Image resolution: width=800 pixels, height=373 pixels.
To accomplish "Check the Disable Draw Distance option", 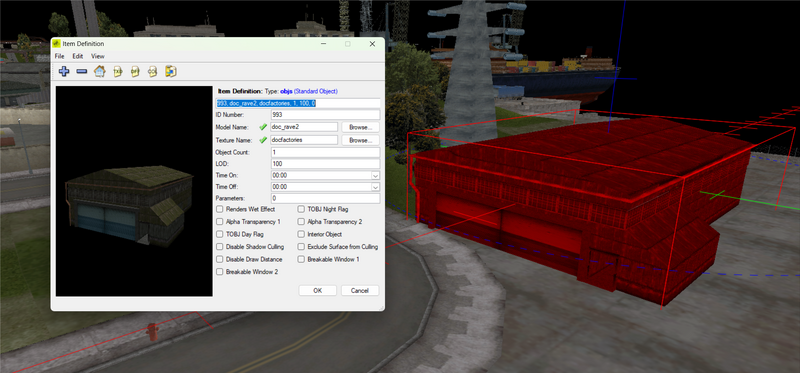I will point(219,259).
